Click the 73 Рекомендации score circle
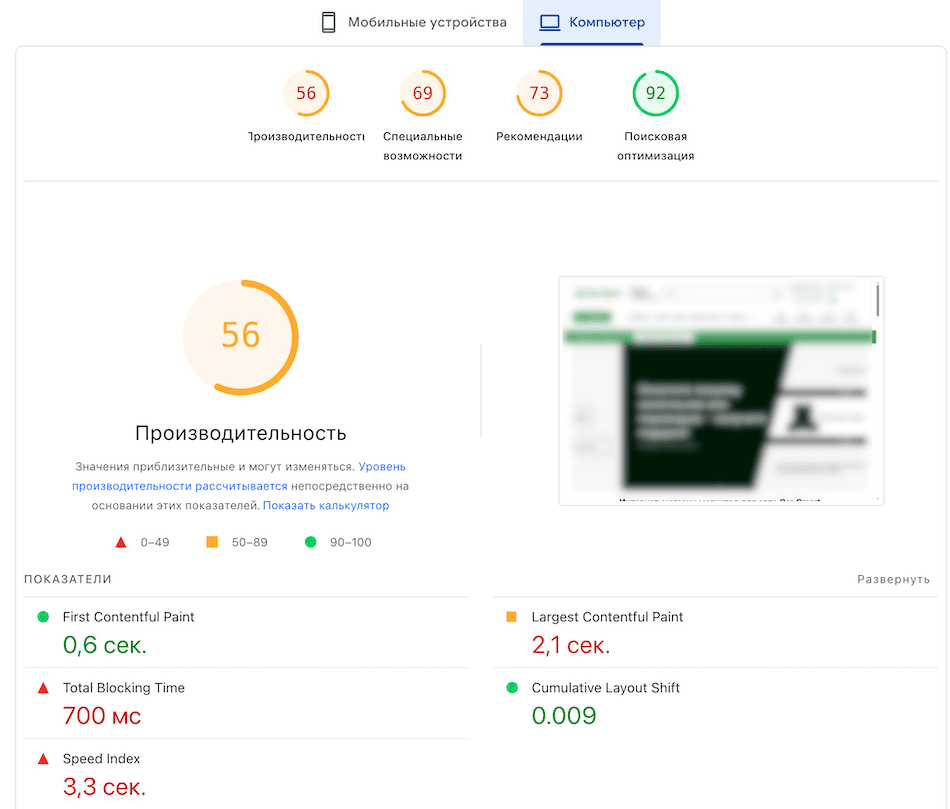Image resolution: width=950 pixels, height=809 pixels. (539, 92)
